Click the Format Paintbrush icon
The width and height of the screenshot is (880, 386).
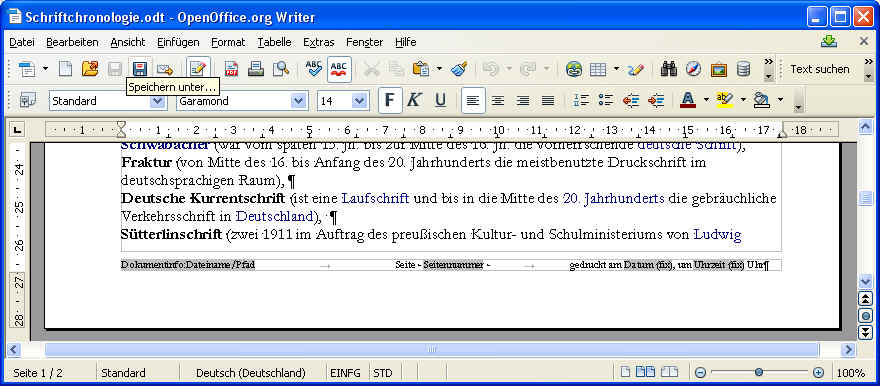[x=459, y=69]
